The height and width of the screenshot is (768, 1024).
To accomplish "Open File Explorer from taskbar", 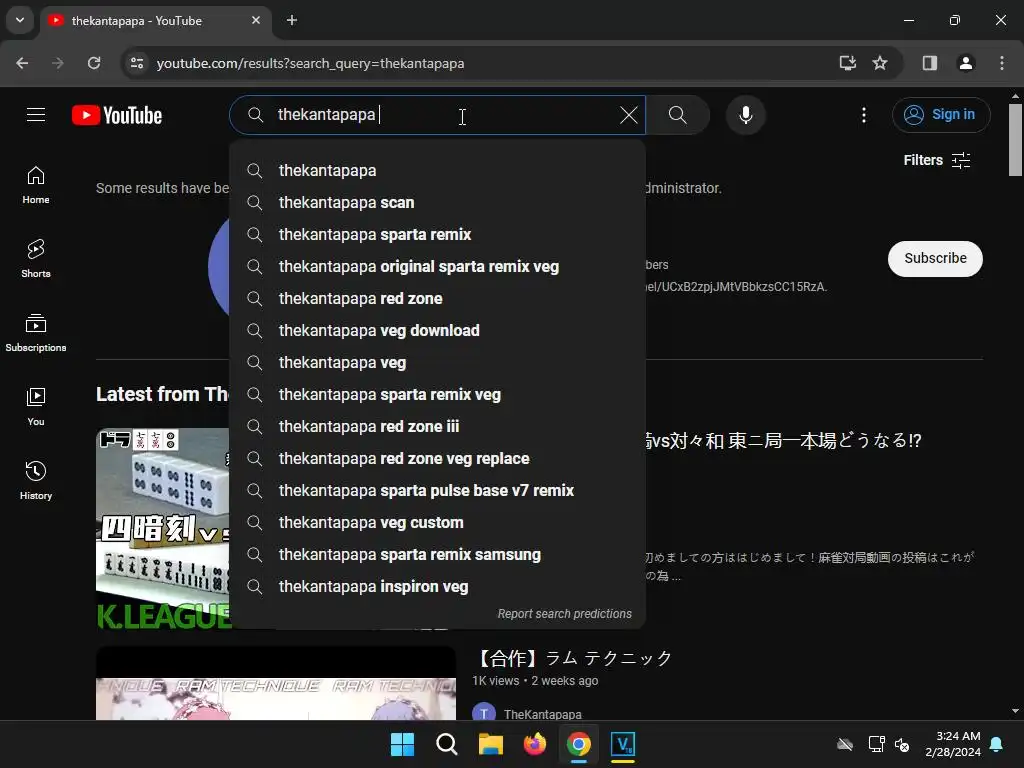I will 490,744.
